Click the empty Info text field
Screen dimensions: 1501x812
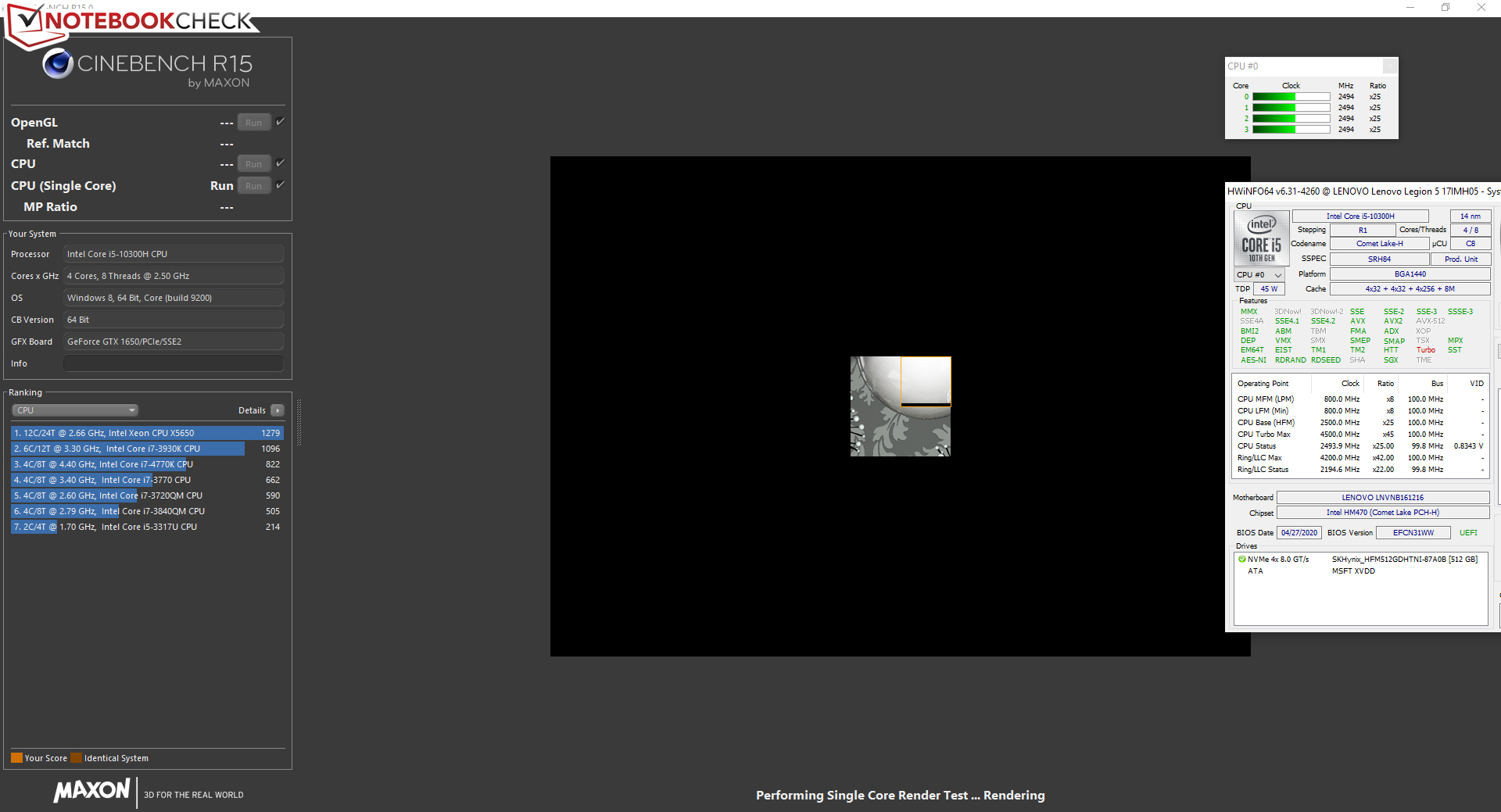[x=173, y=363]
